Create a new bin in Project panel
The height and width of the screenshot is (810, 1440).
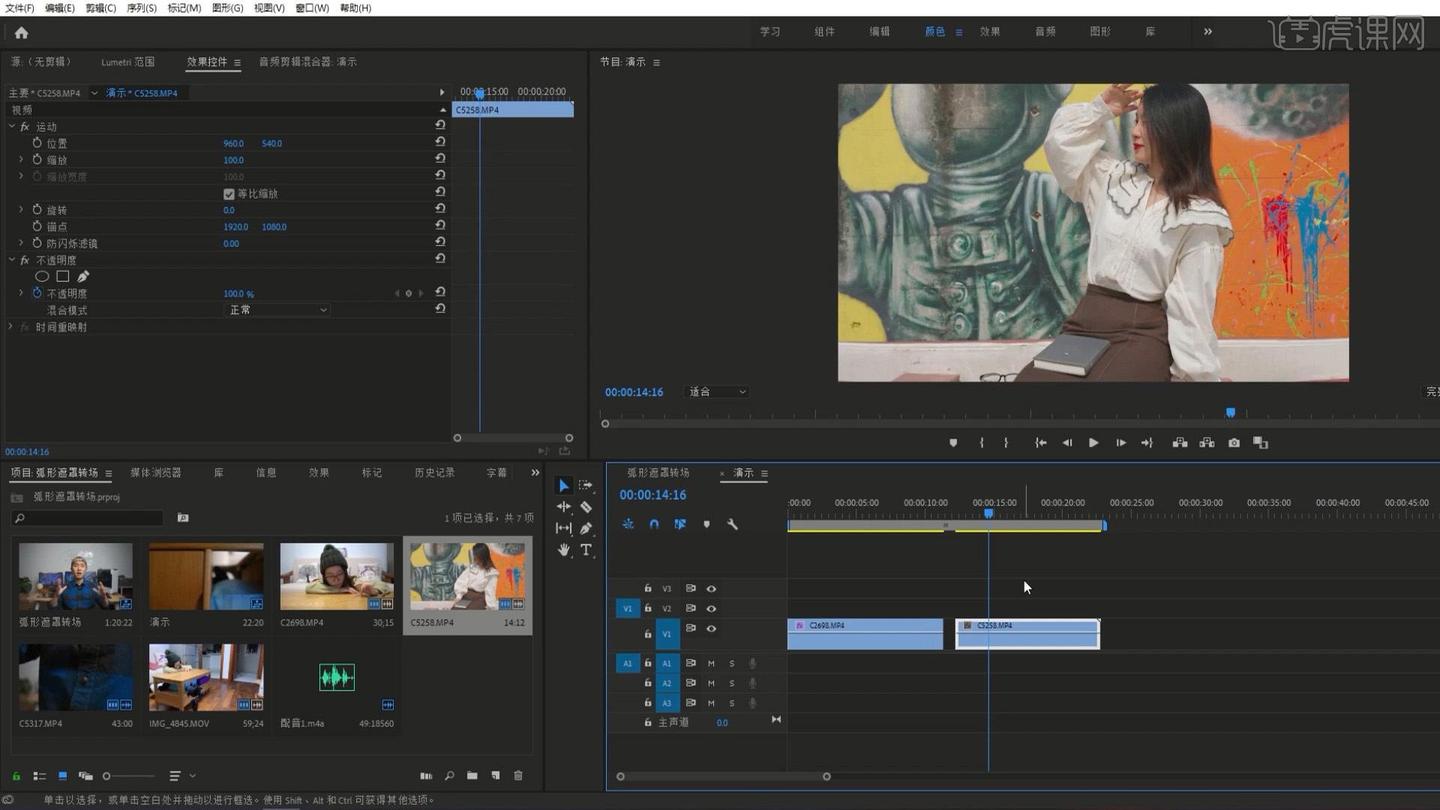[x=472, y=776]
